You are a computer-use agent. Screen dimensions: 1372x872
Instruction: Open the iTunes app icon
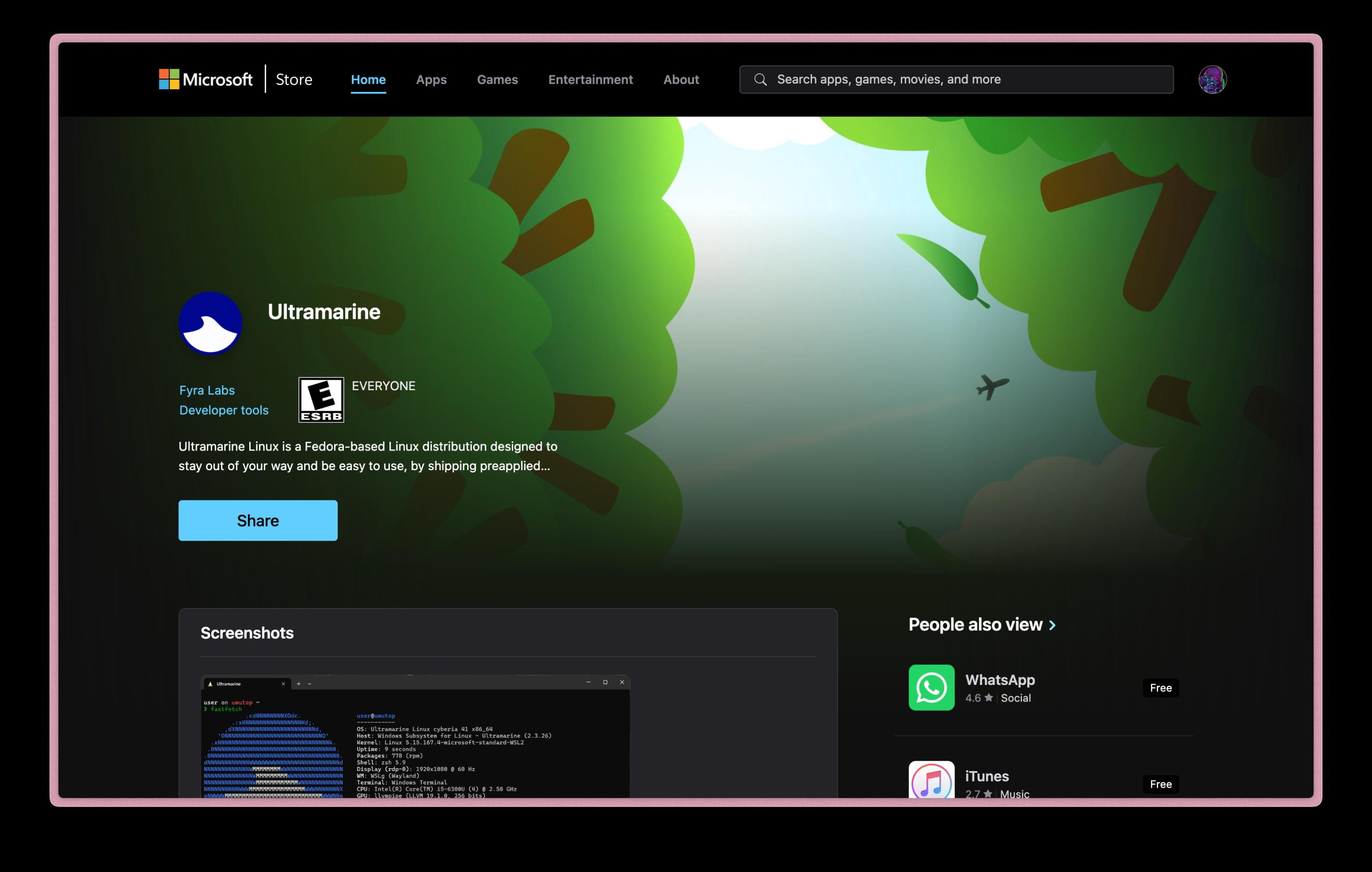point(931,780)
